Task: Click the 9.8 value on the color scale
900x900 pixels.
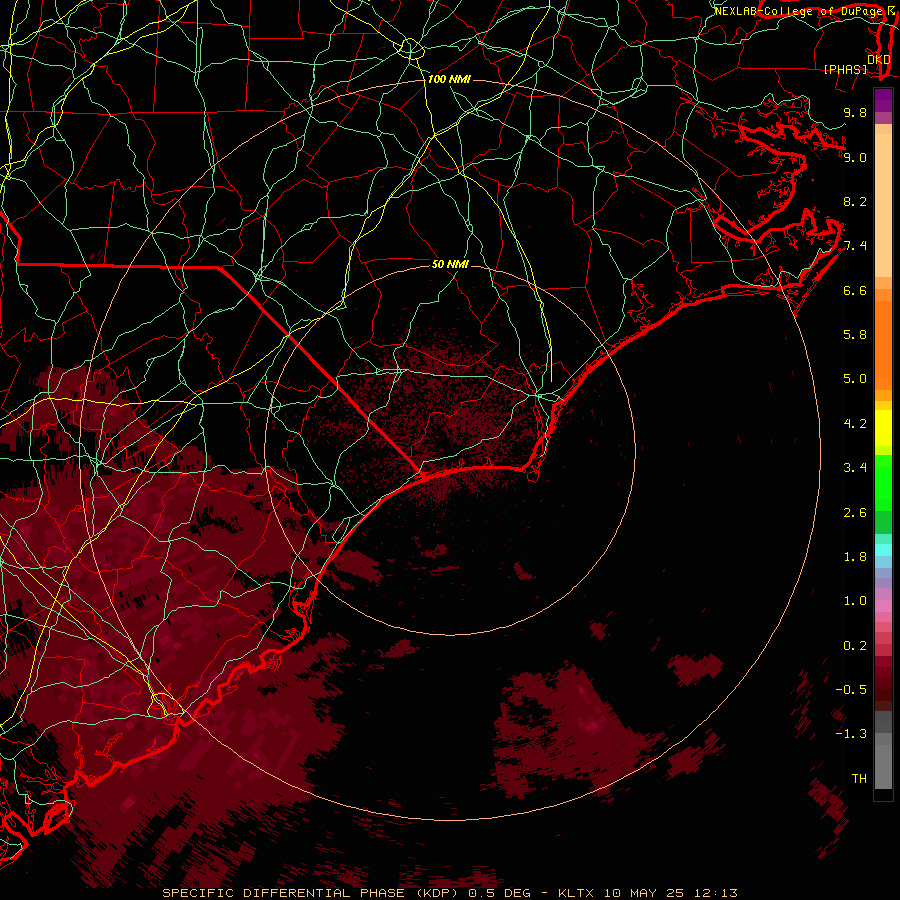Action: pyautogui.click(x=855, y=112)
